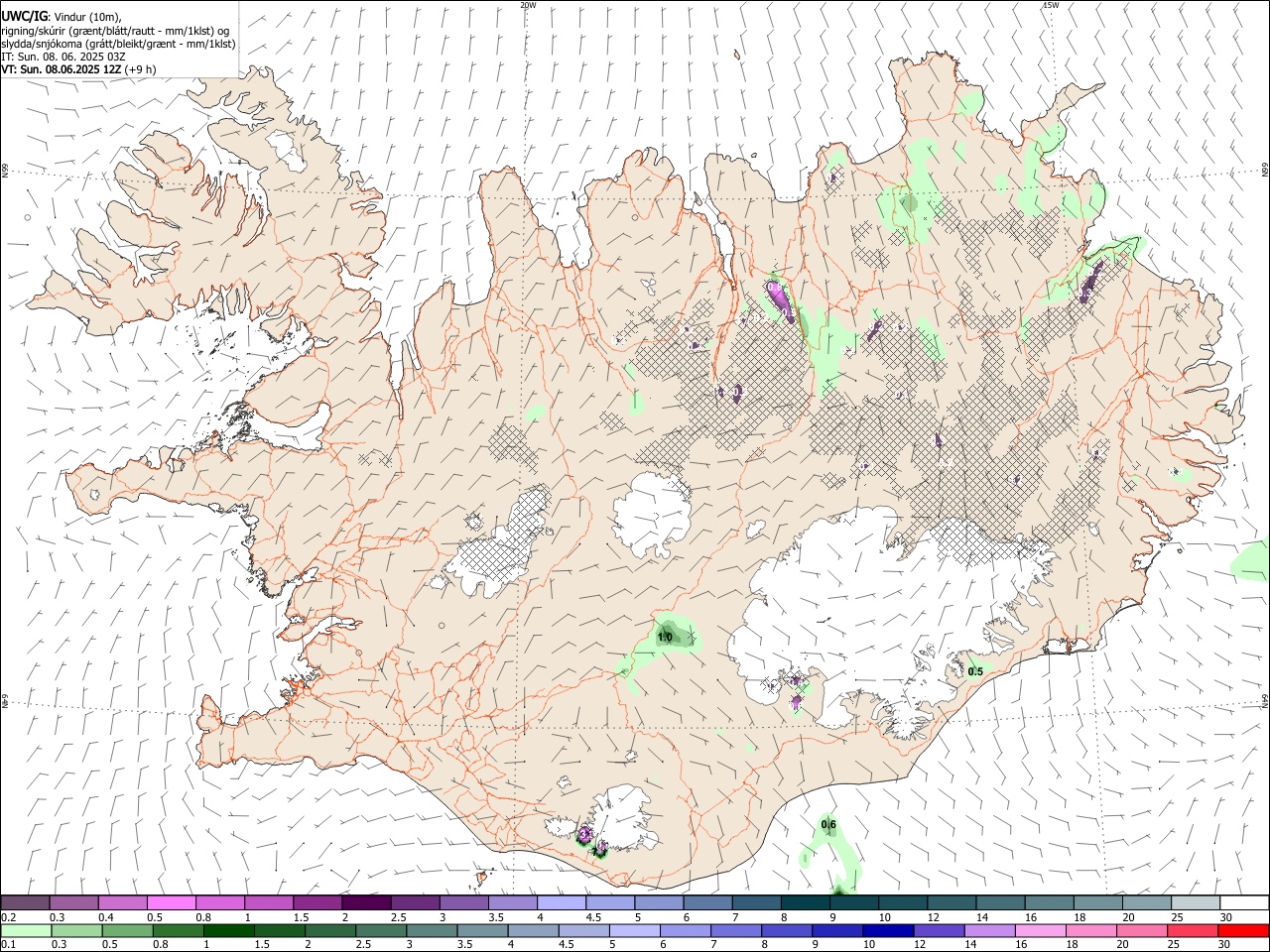Click the "20W" longitude label

point(528,5)
